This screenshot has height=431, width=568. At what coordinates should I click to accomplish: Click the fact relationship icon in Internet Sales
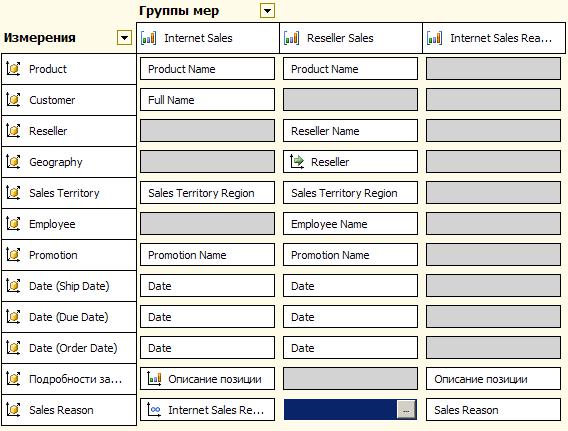coord(154,379)
